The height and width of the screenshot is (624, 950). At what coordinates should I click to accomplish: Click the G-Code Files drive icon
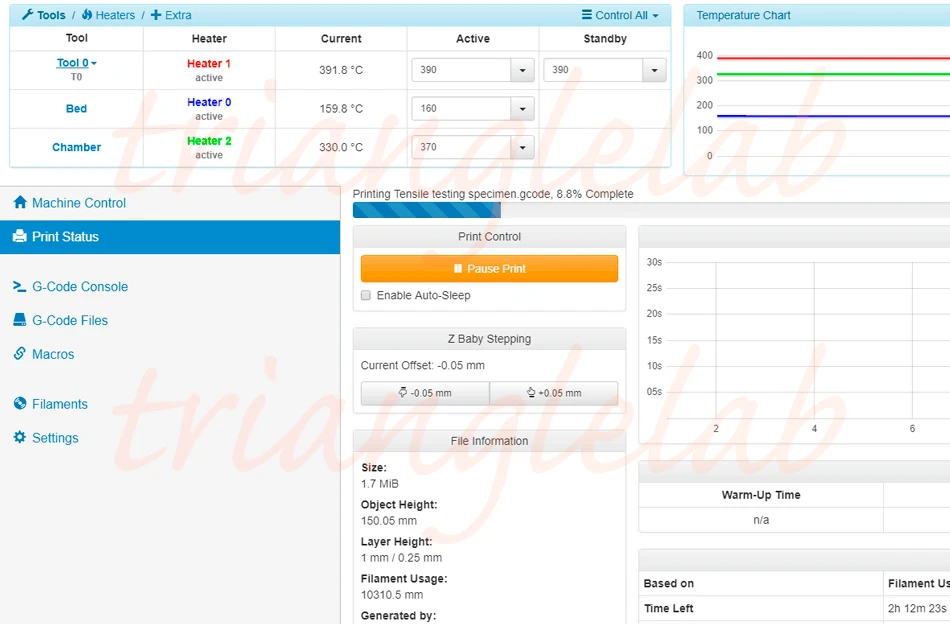pos(20,320)
